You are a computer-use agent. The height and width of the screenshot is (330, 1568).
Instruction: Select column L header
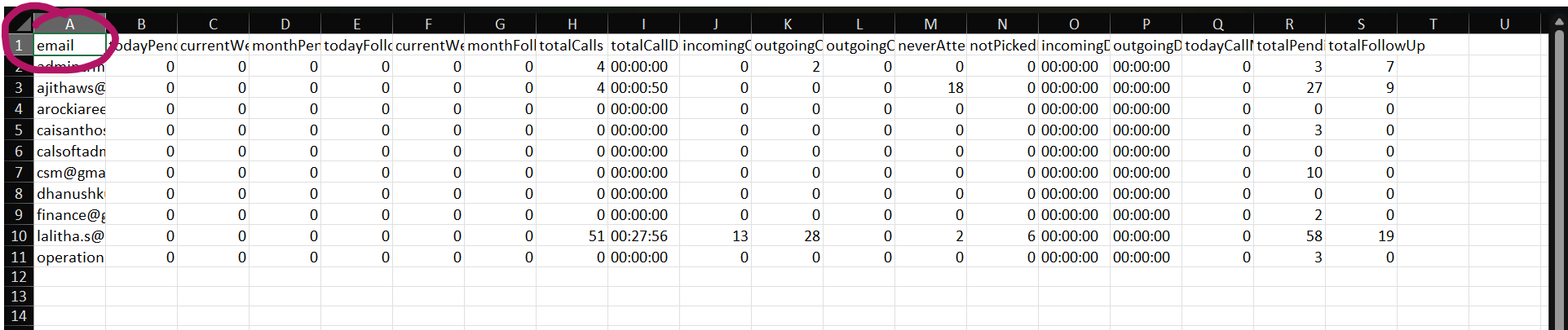[859, 24]
